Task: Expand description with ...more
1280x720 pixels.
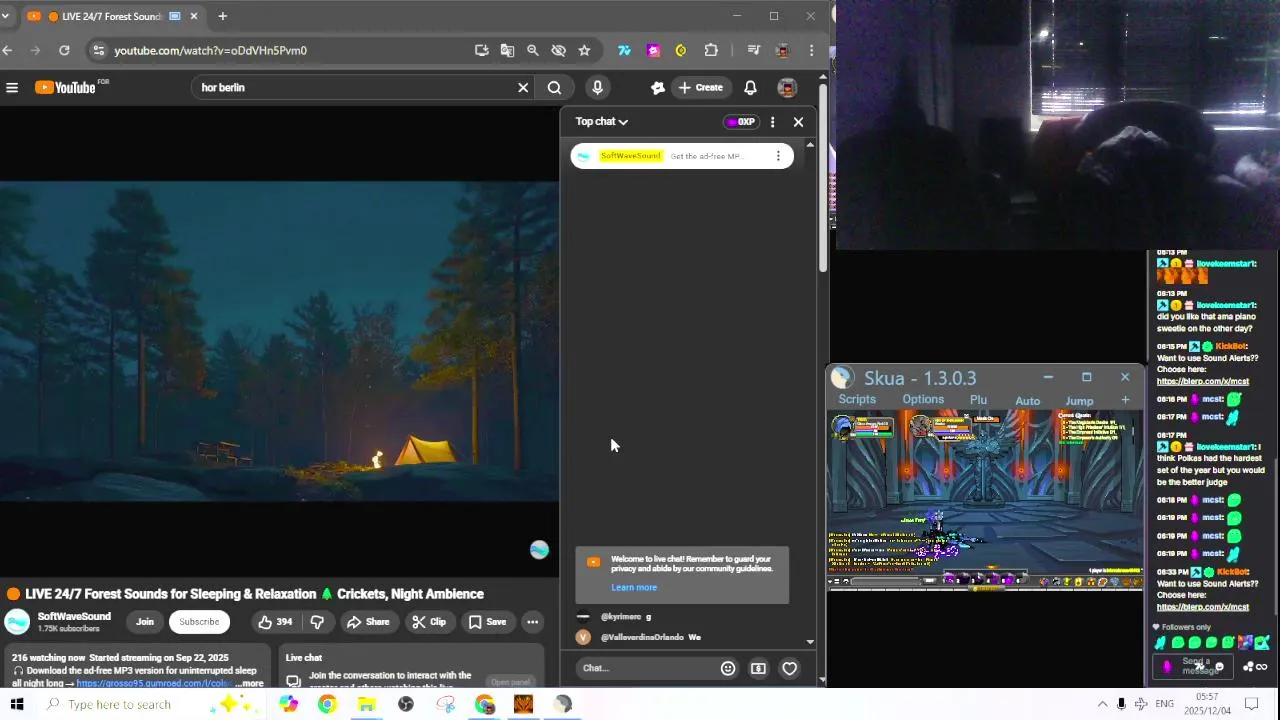Action: [250, 684]
